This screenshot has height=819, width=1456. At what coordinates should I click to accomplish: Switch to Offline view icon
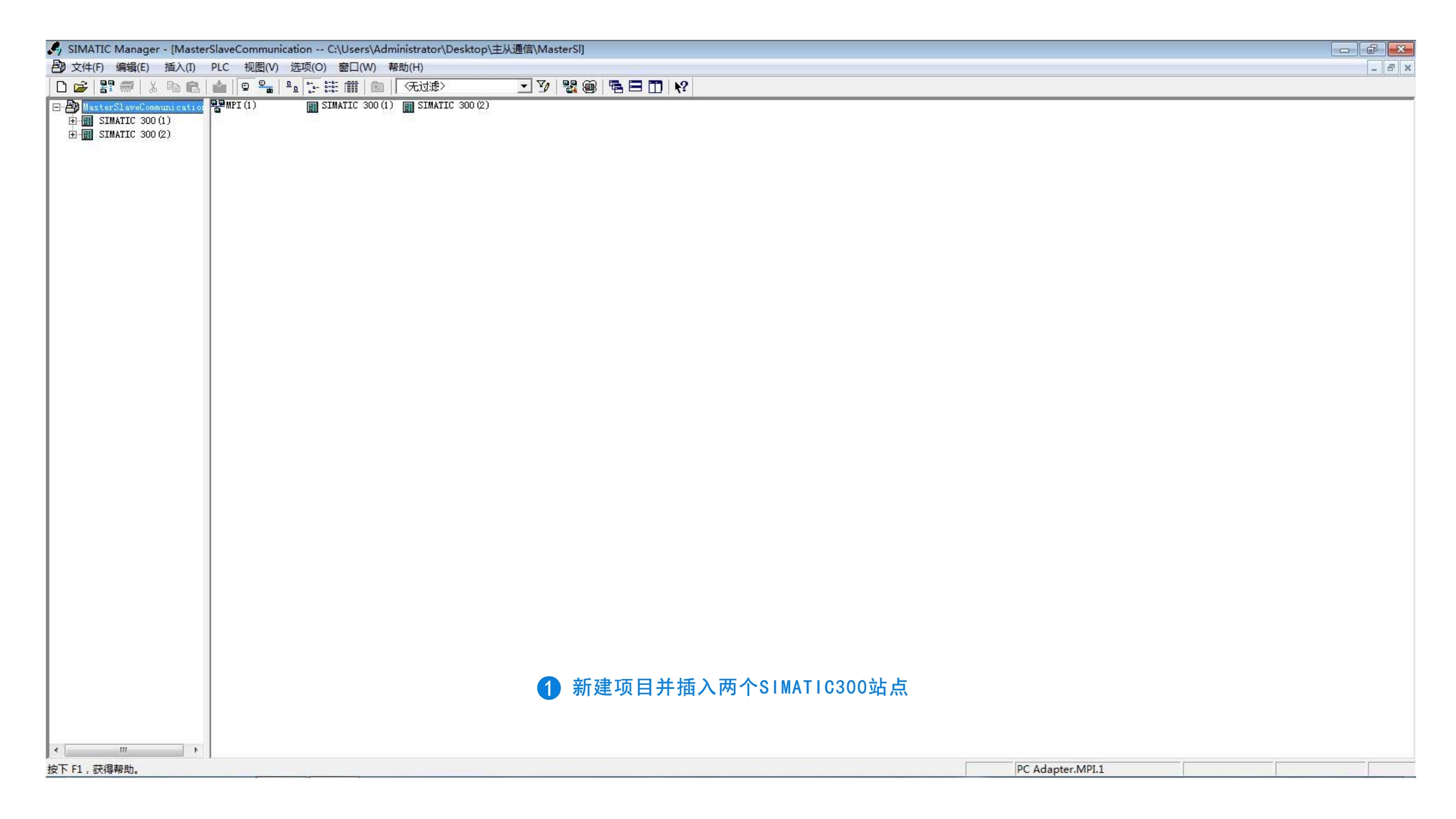tap(245, 87)
